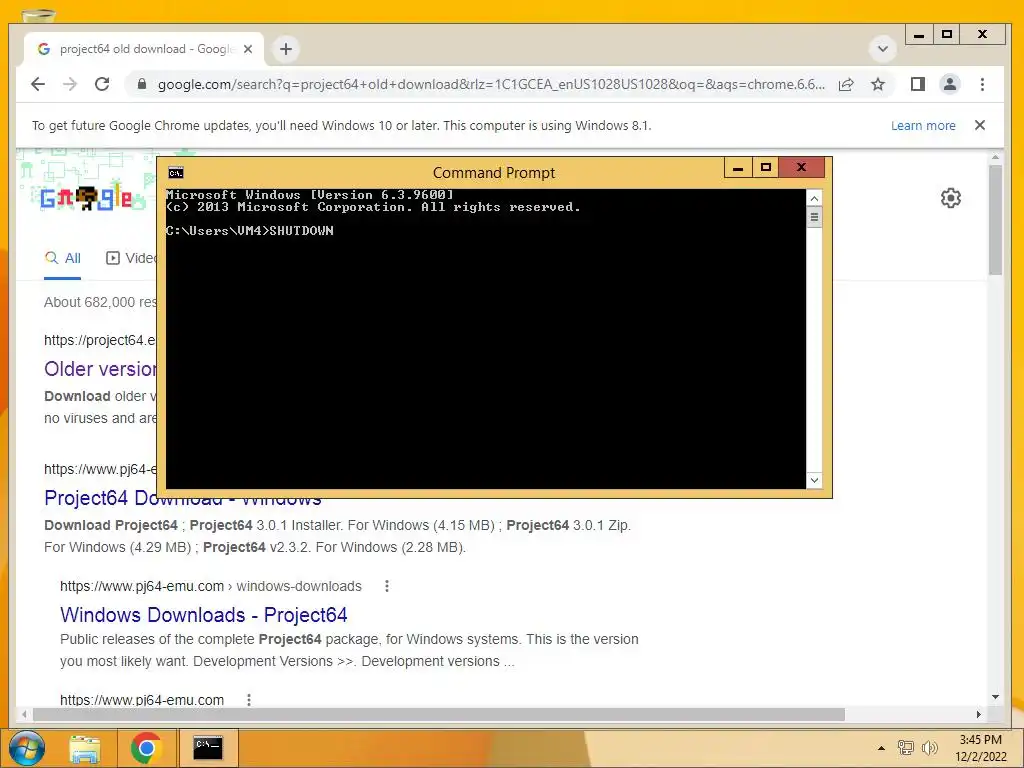
Task: Show hidden system tray icons
Action: 882,748
